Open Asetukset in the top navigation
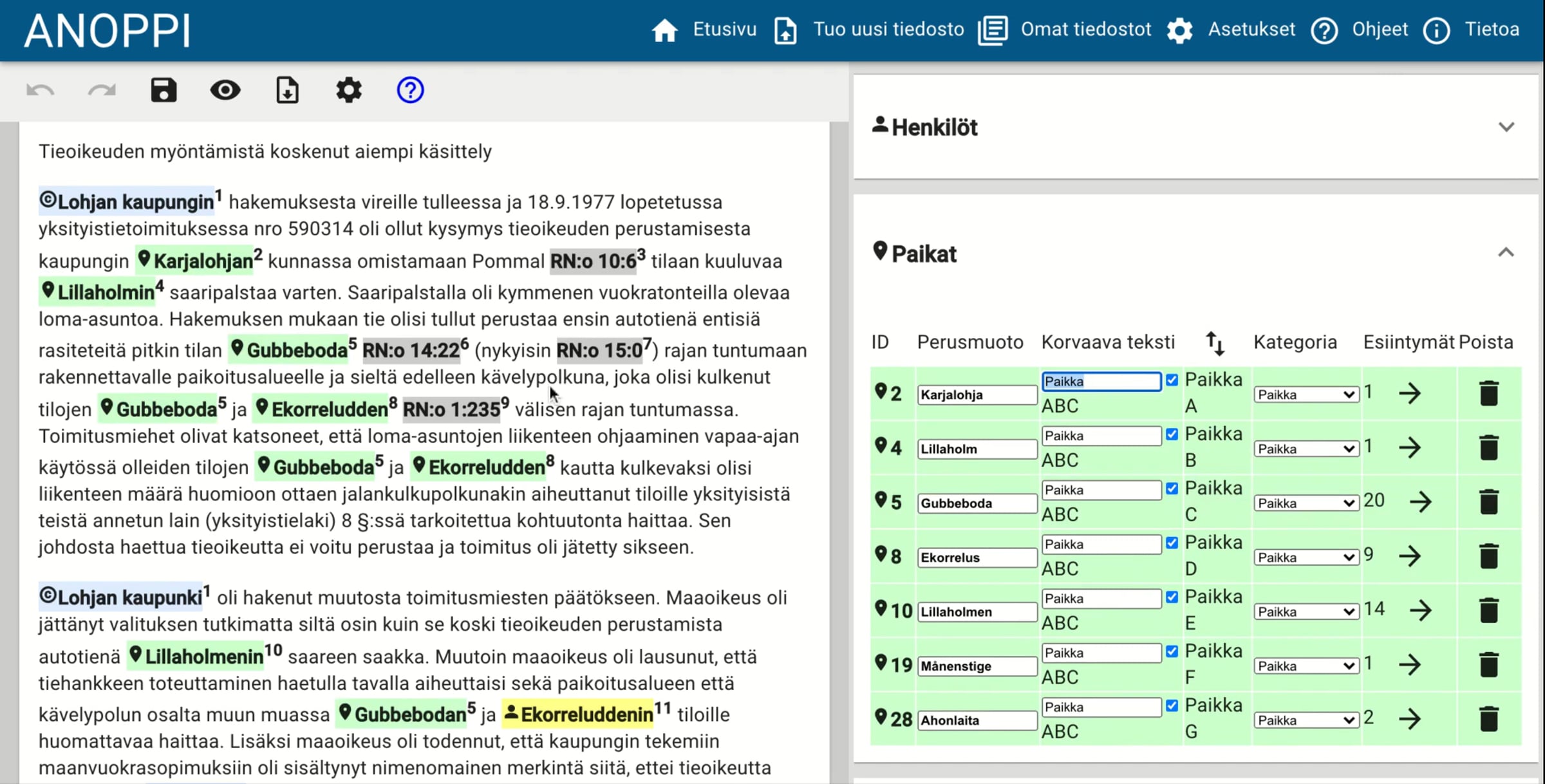This screenshot has width=1545, height=784. 1231,30
